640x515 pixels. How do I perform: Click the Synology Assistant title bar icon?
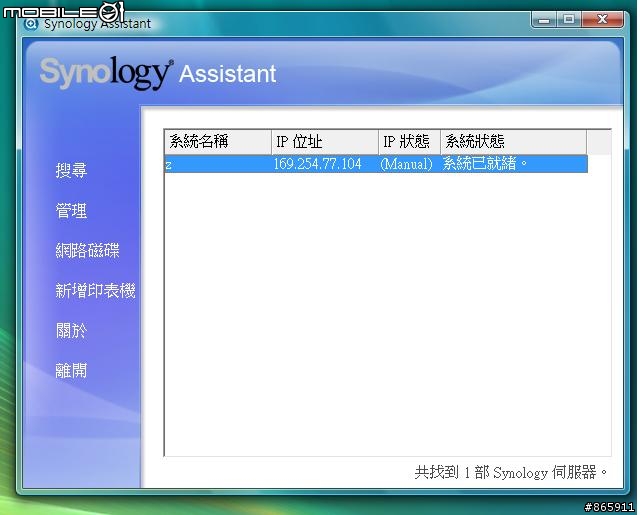tap(31, 24)
